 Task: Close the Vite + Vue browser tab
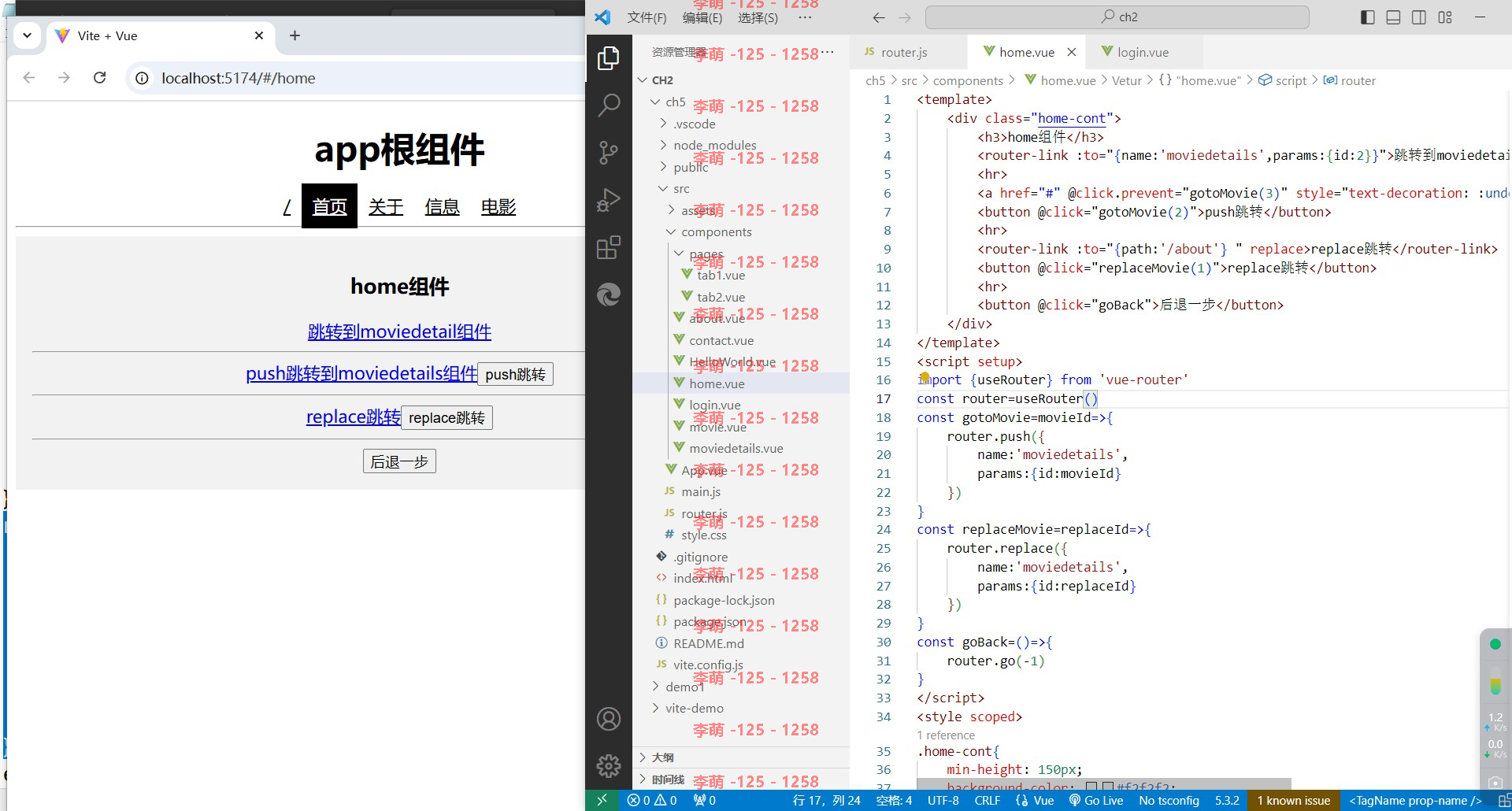coord(259,35)
